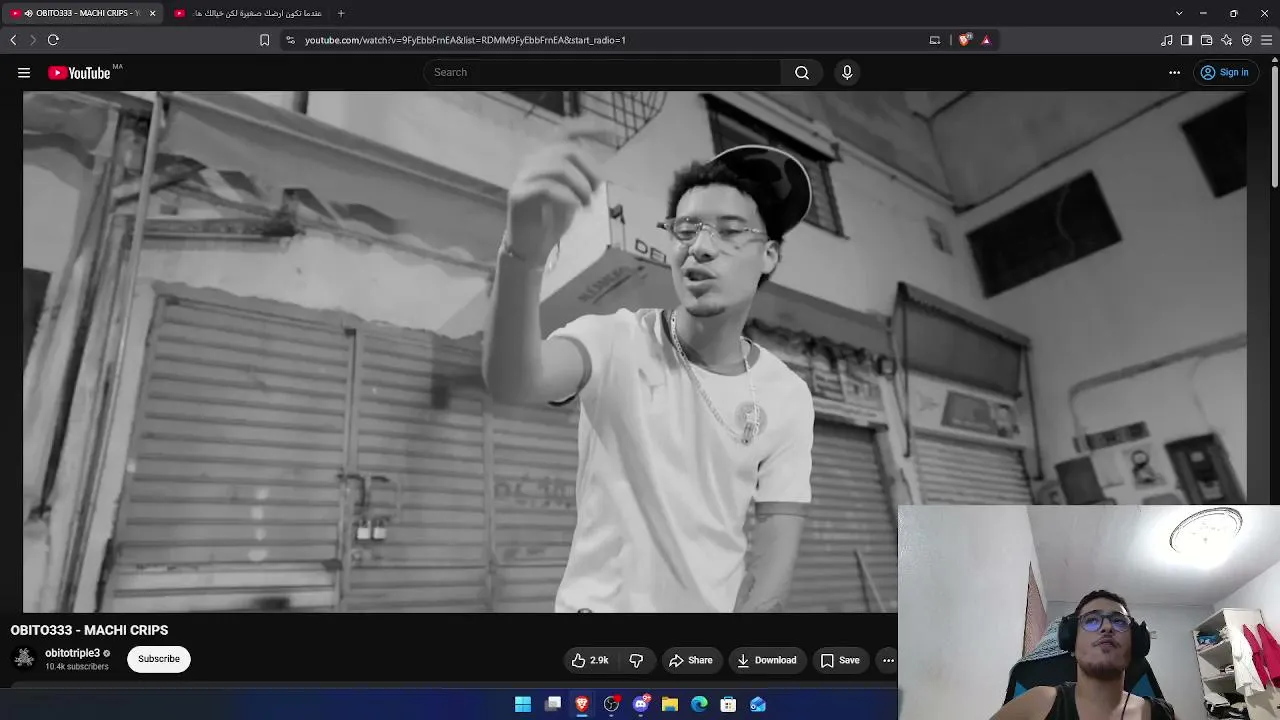
Task: Open the Brave Playlist music-note icon
Action: (1166, 40)
